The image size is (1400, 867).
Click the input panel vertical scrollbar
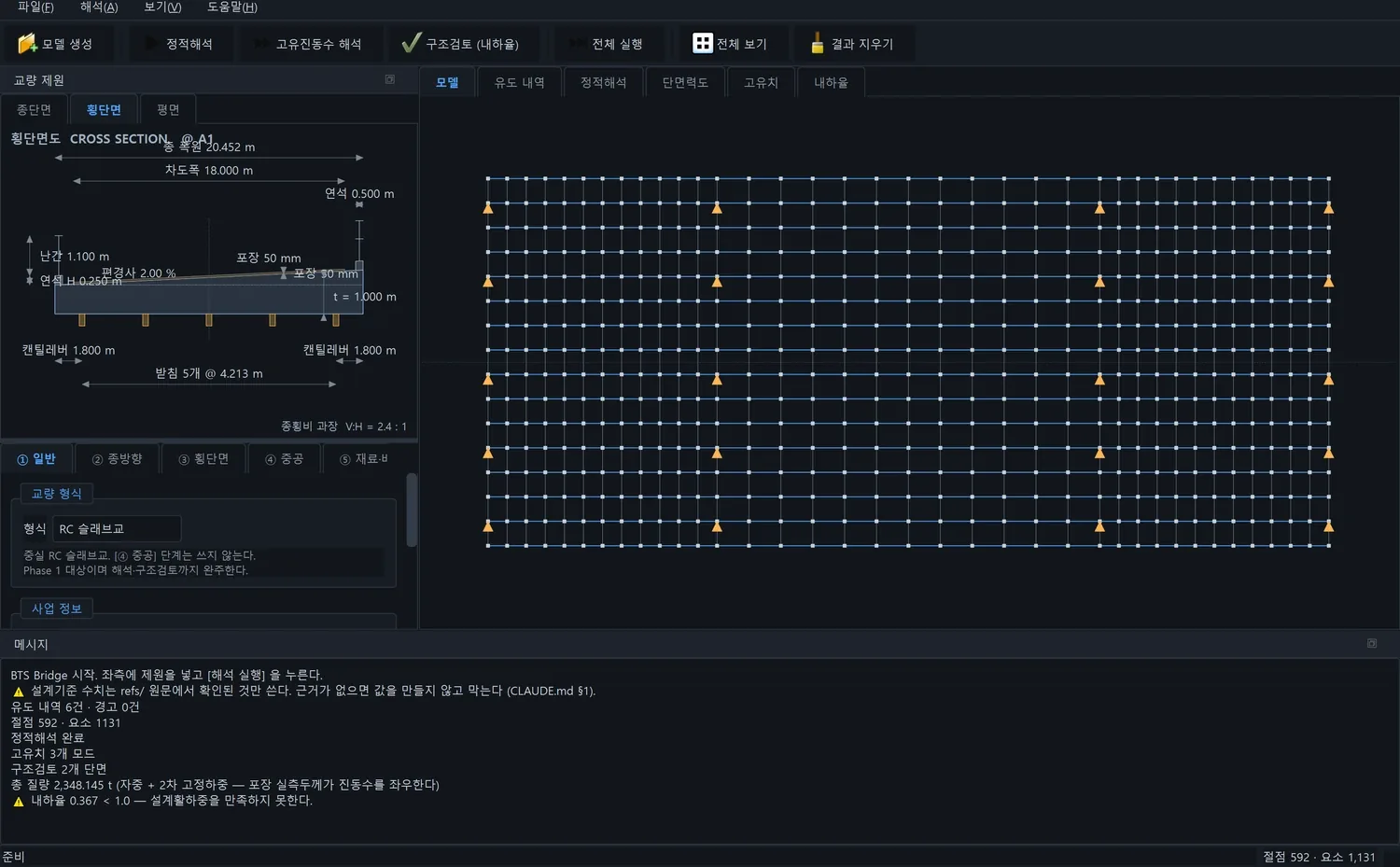[x=412, y=510]
